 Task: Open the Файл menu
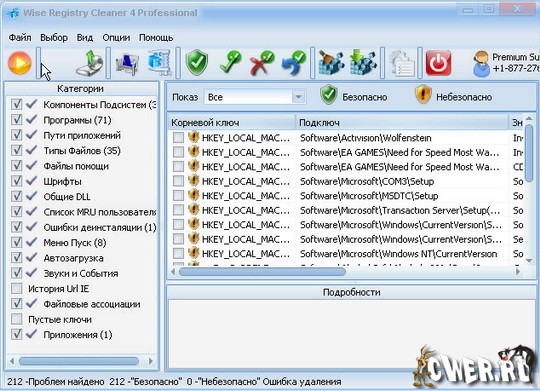coord(20,38)
